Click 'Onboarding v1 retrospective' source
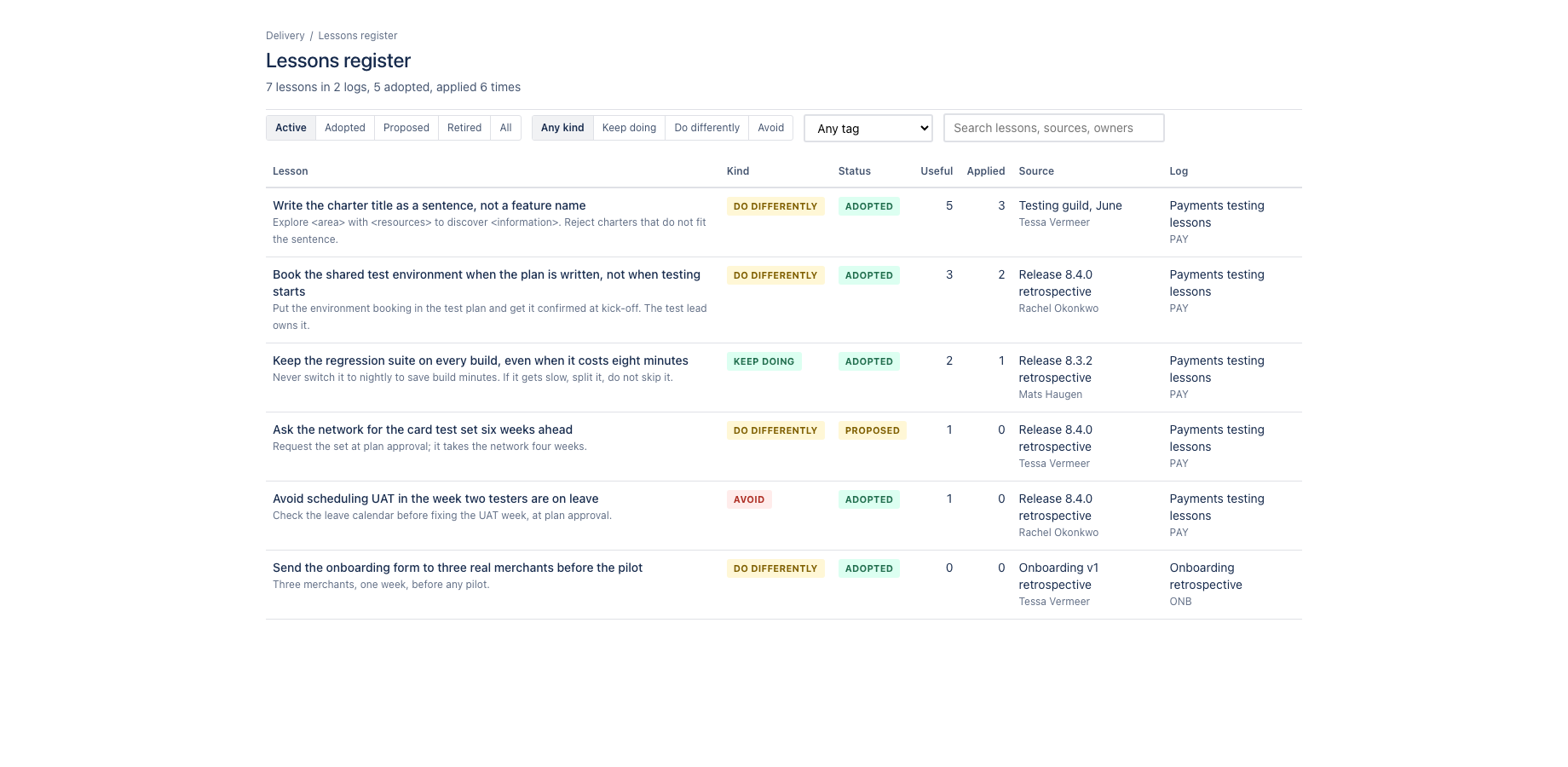This screenshot has height=767, width=1568. coord(1058,576)
